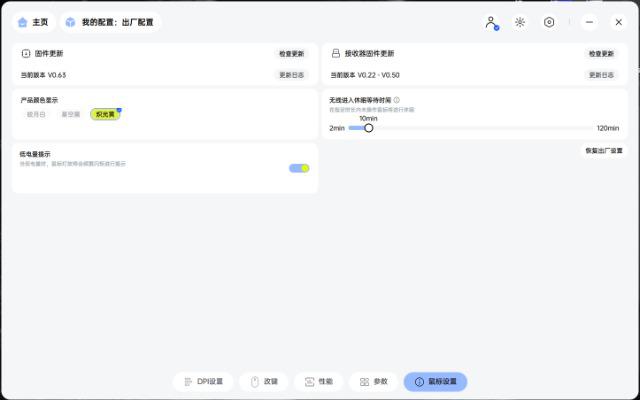
Task: Select the 皎月白 product color option
Action: (x=36, y=115)
